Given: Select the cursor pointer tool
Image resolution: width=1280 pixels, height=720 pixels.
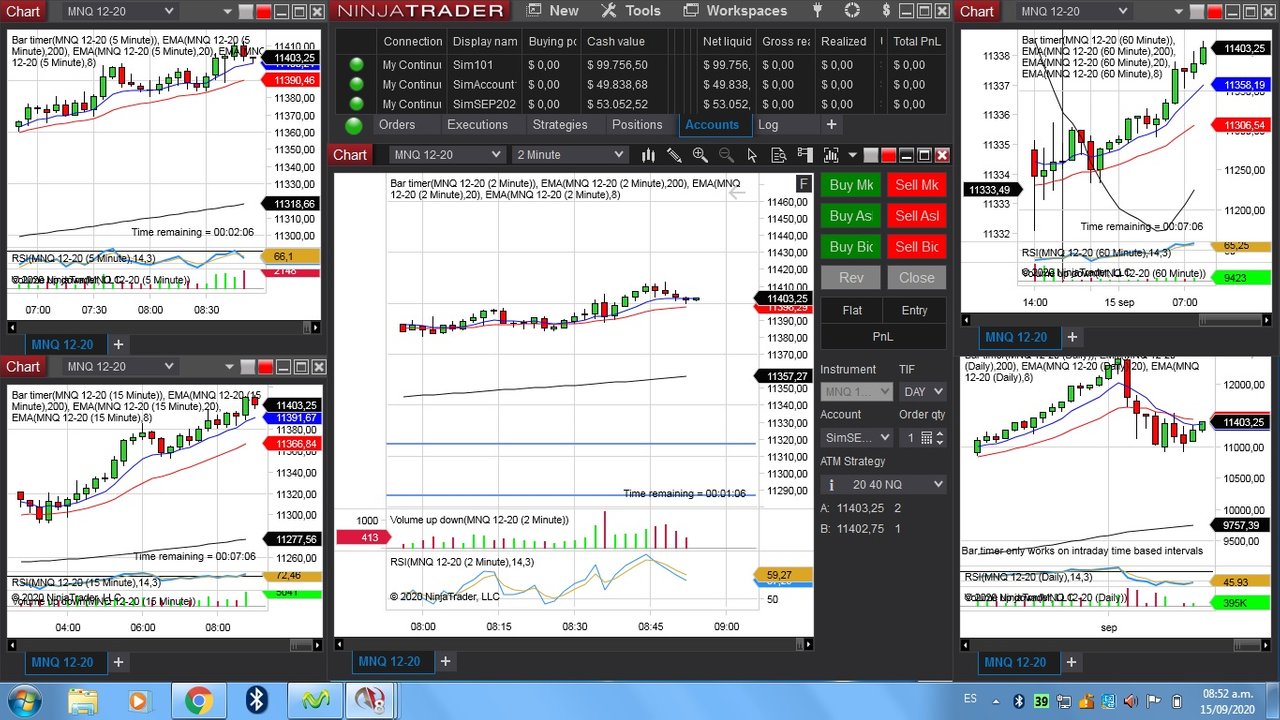Looking at the screenshot, I should click(752, 155).
